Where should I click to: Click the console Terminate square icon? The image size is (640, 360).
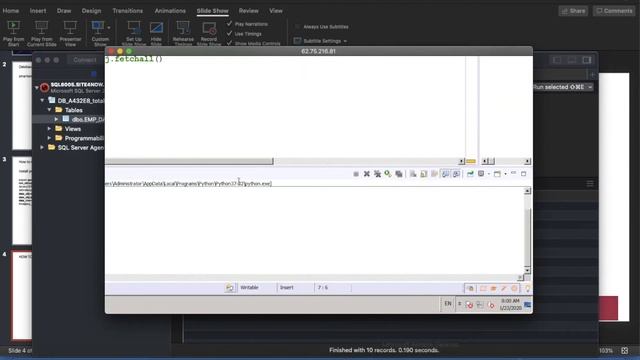356,174
